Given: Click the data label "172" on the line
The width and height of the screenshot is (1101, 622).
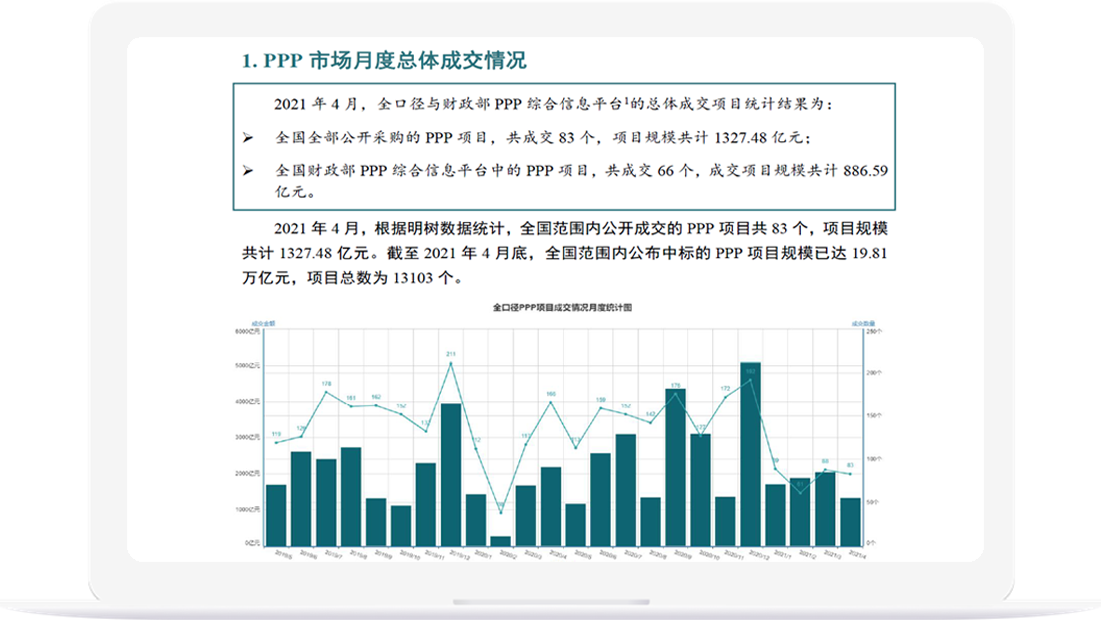Looking at the screenshot, I should [725, 388].
